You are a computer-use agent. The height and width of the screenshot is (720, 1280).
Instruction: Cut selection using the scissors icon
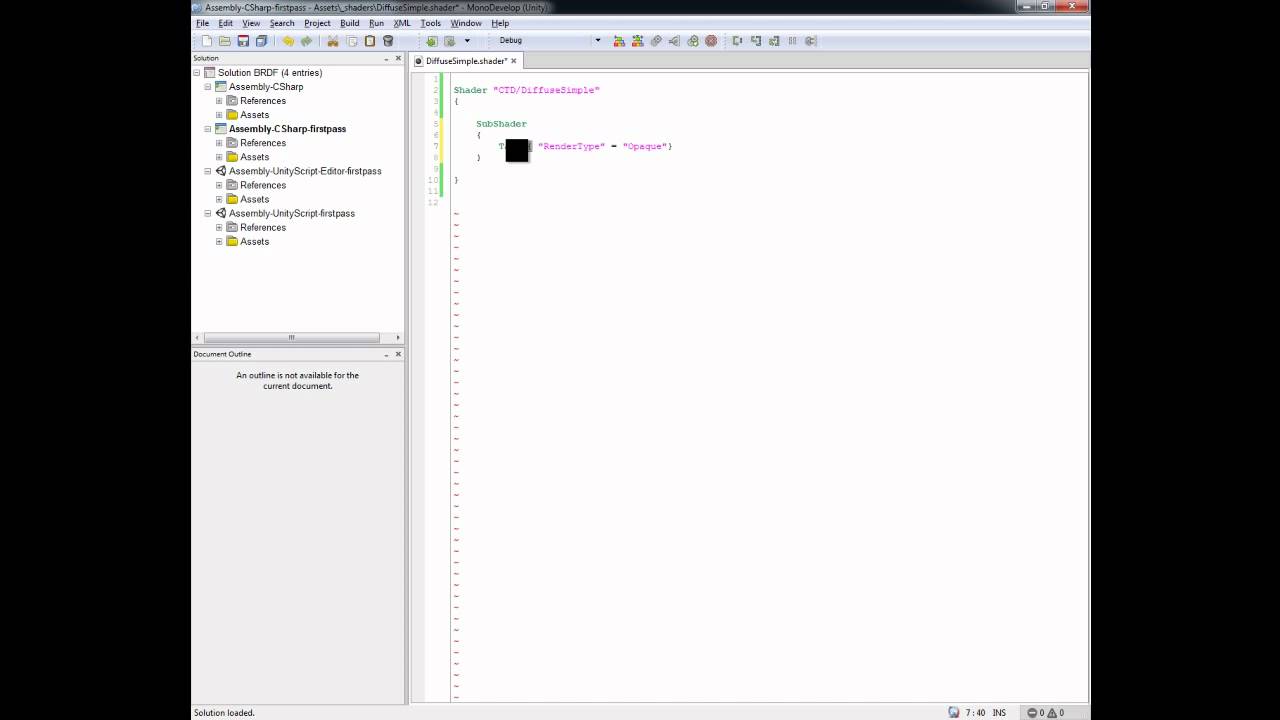coord(333,41)
